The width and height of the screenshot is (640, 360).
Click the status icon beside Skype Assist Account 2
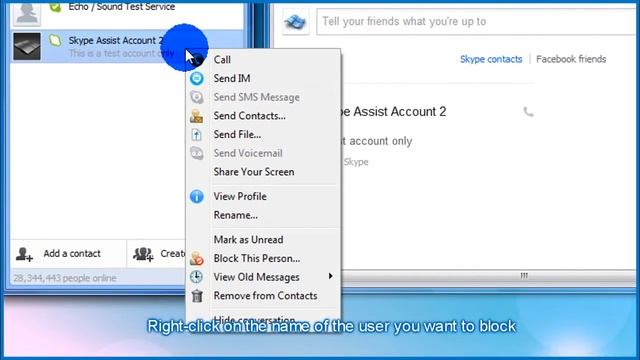(55, 40)
